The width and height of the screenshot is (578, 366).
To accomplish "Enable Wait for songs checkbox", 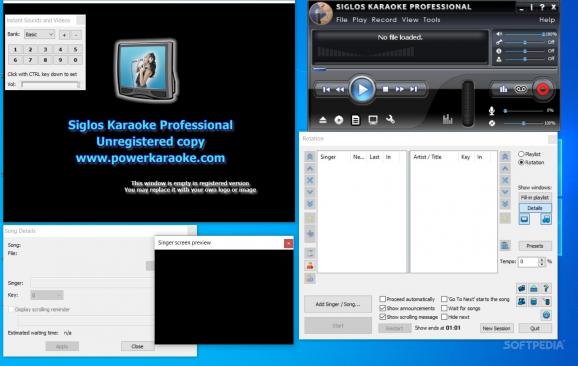I will pyautogui.click(x=444, y=308).
